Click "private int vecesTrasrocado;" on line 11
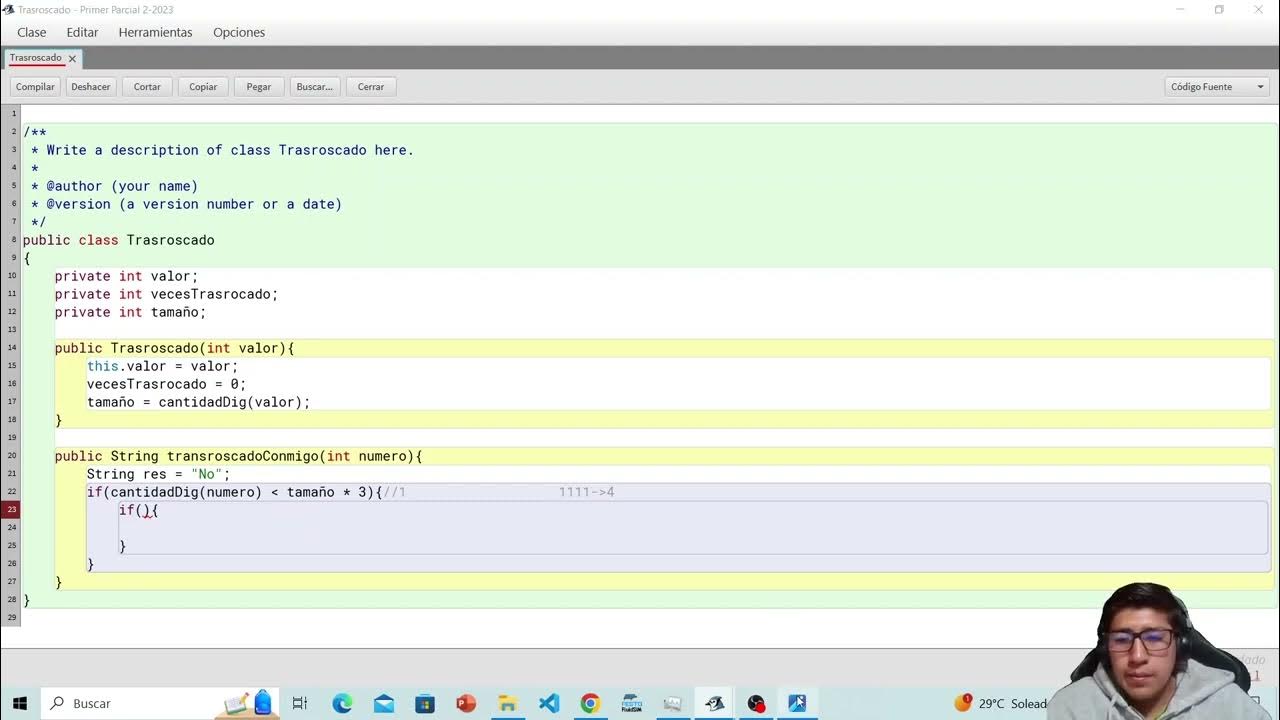The width and height of the screenshot is (1280, 720). coord(166,294)
